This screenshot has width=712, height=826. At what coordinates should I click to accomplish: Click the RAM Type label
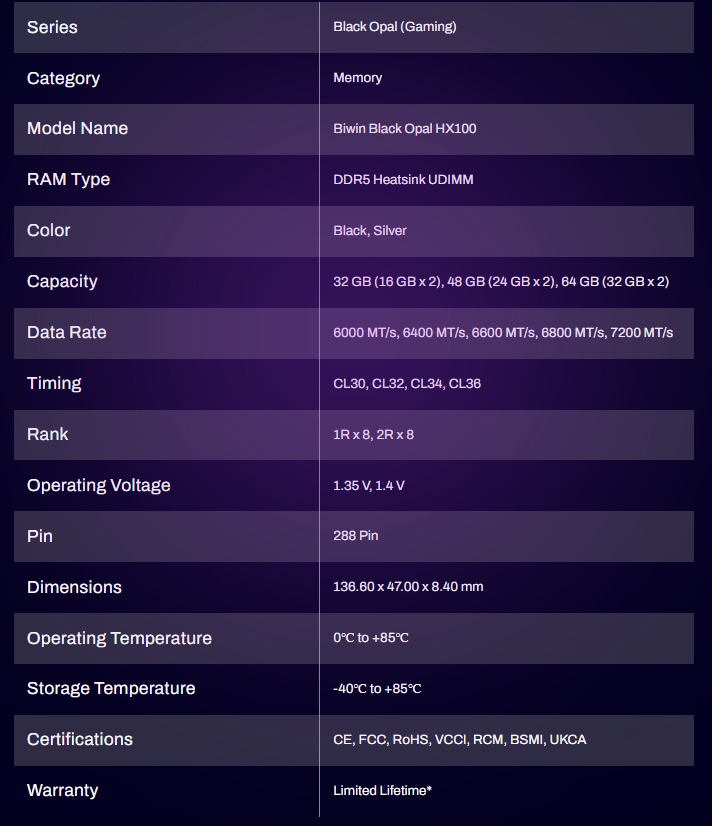[x=68, y=180]
